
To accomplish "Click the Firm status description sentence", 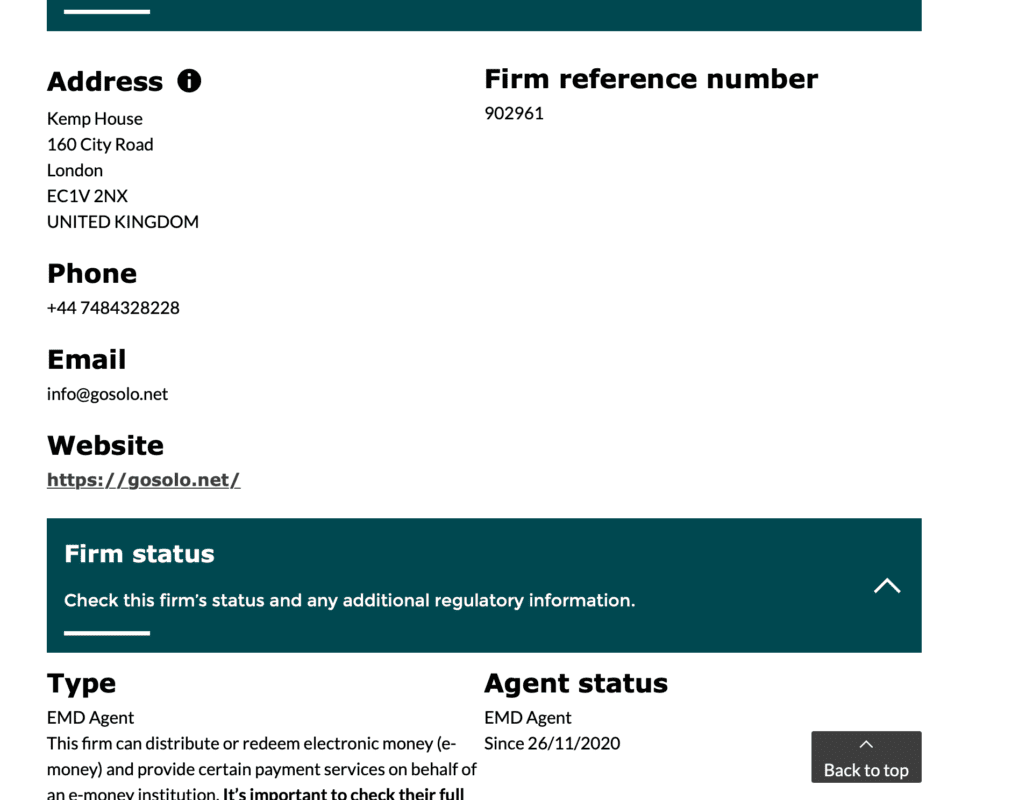I will pos(349,601).
